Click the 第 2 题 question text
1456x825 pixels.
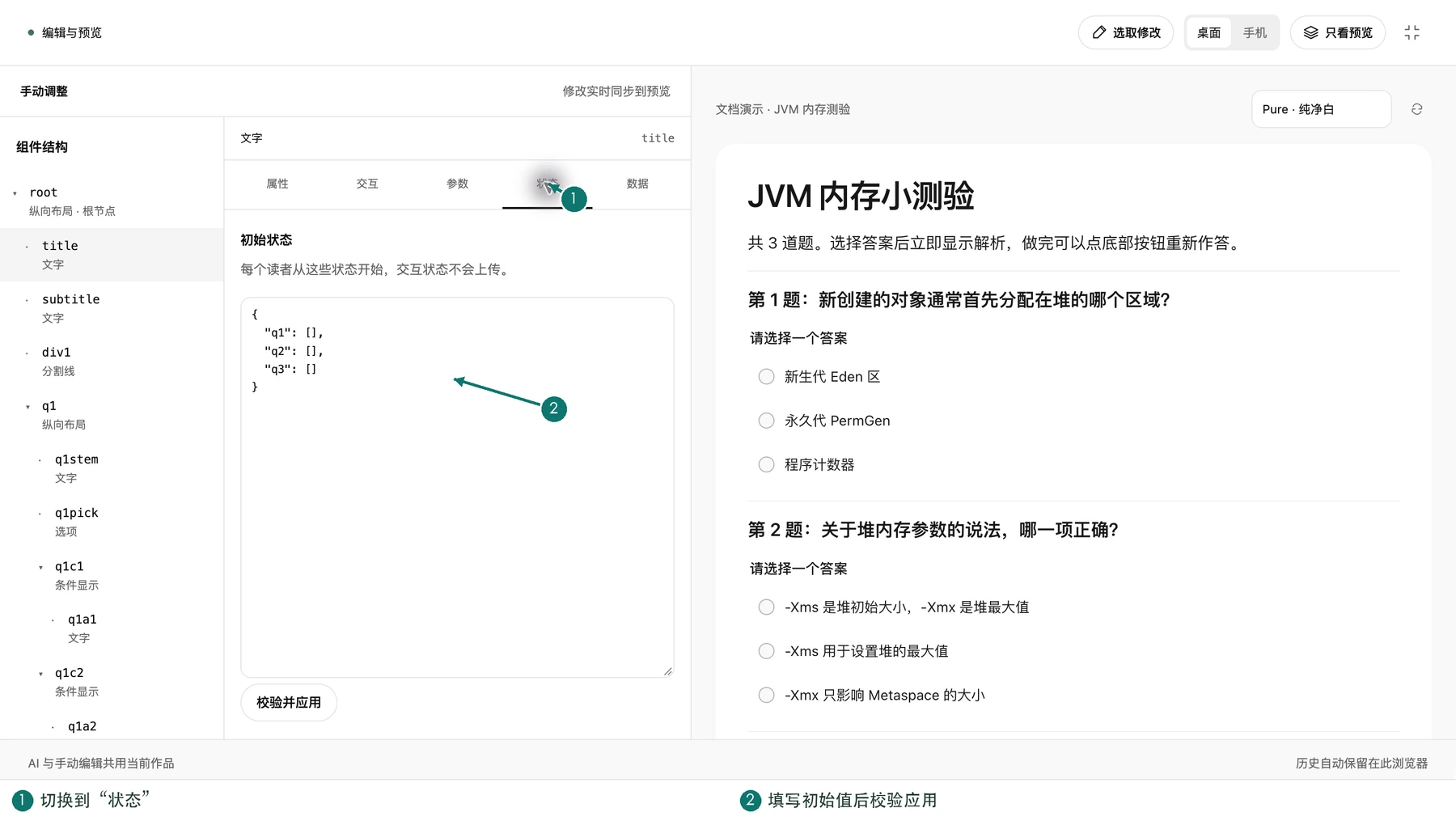click(x=933, y=530)
